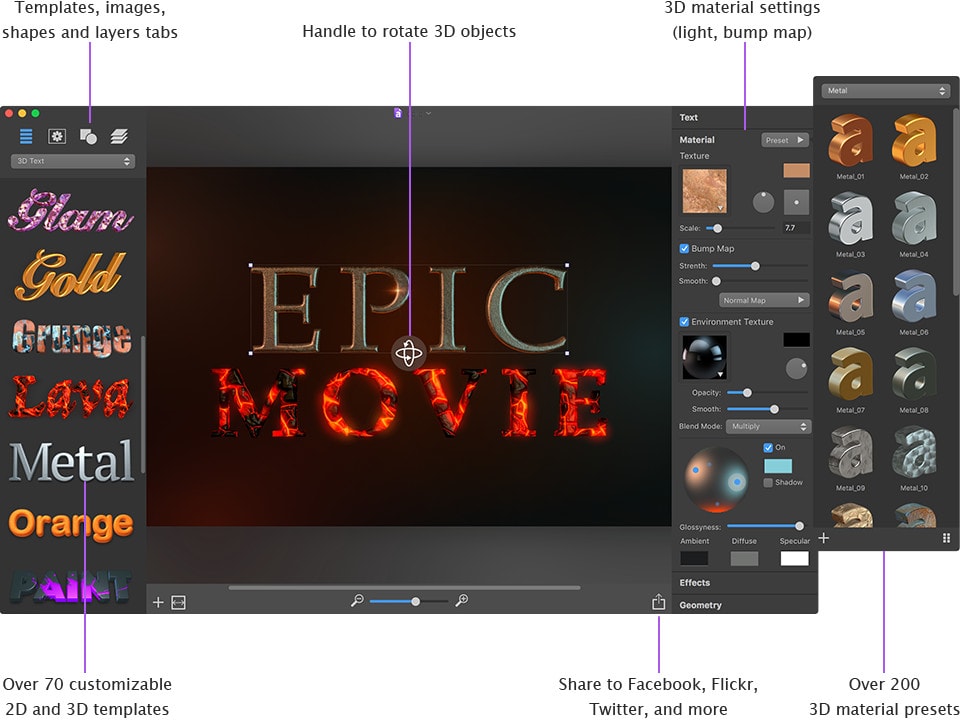Open the Blend Mode dropdown set to Multiply
Image resolution: width=960 pixels, height=720 pixels.
pos(768,426)
